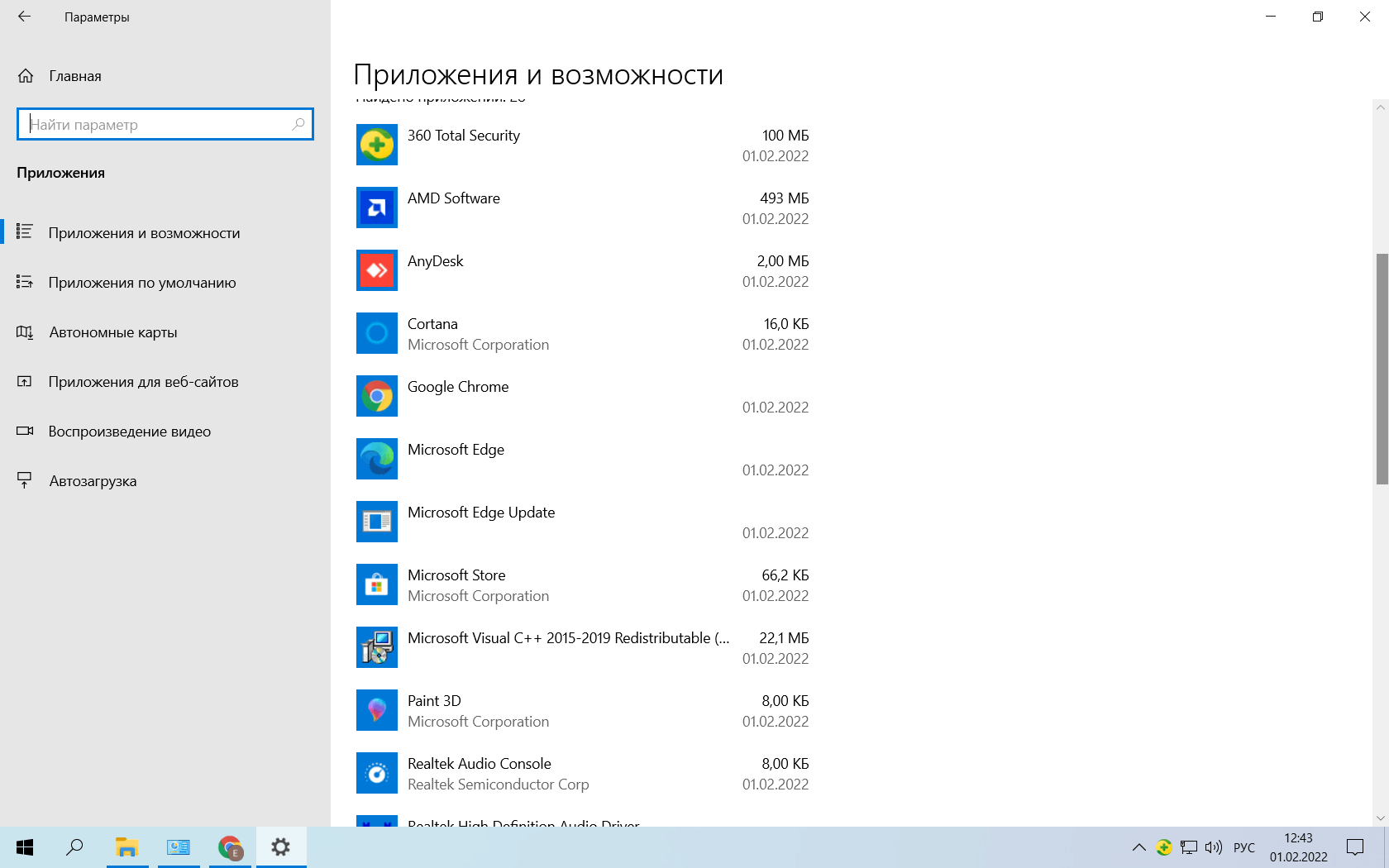
Task: Open Автономные карты section
Action: click(x=165, y=332)
